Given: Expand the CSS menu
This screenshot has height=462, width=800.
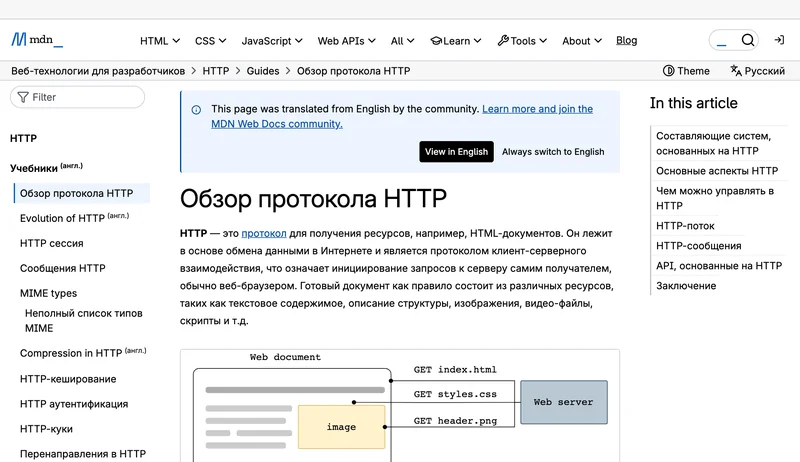Looking at the screenshot, I should pyautogui.click(x=210, y=41).
